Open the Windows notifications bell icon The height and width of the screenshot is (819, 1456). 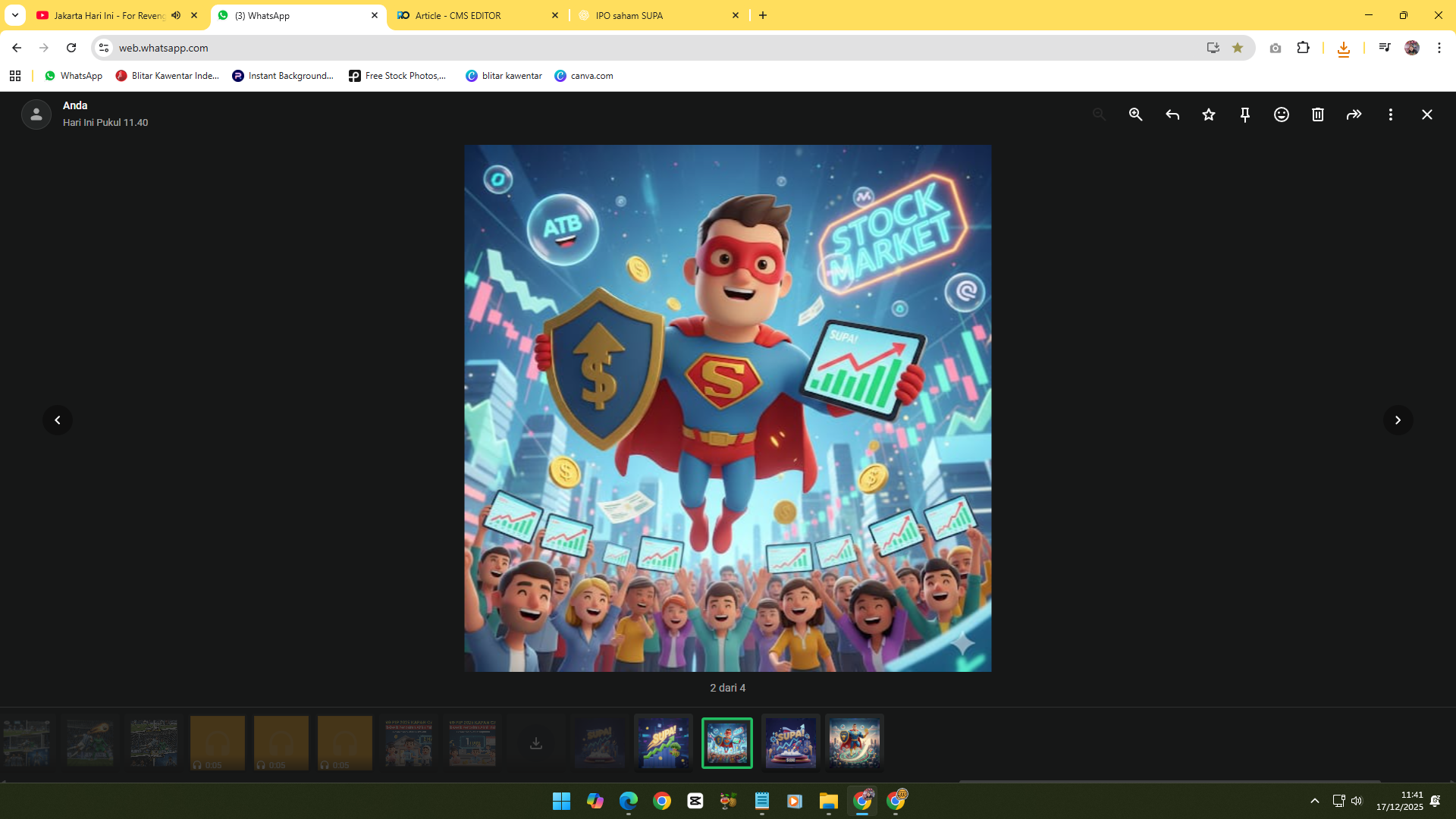click(1436, 801)
